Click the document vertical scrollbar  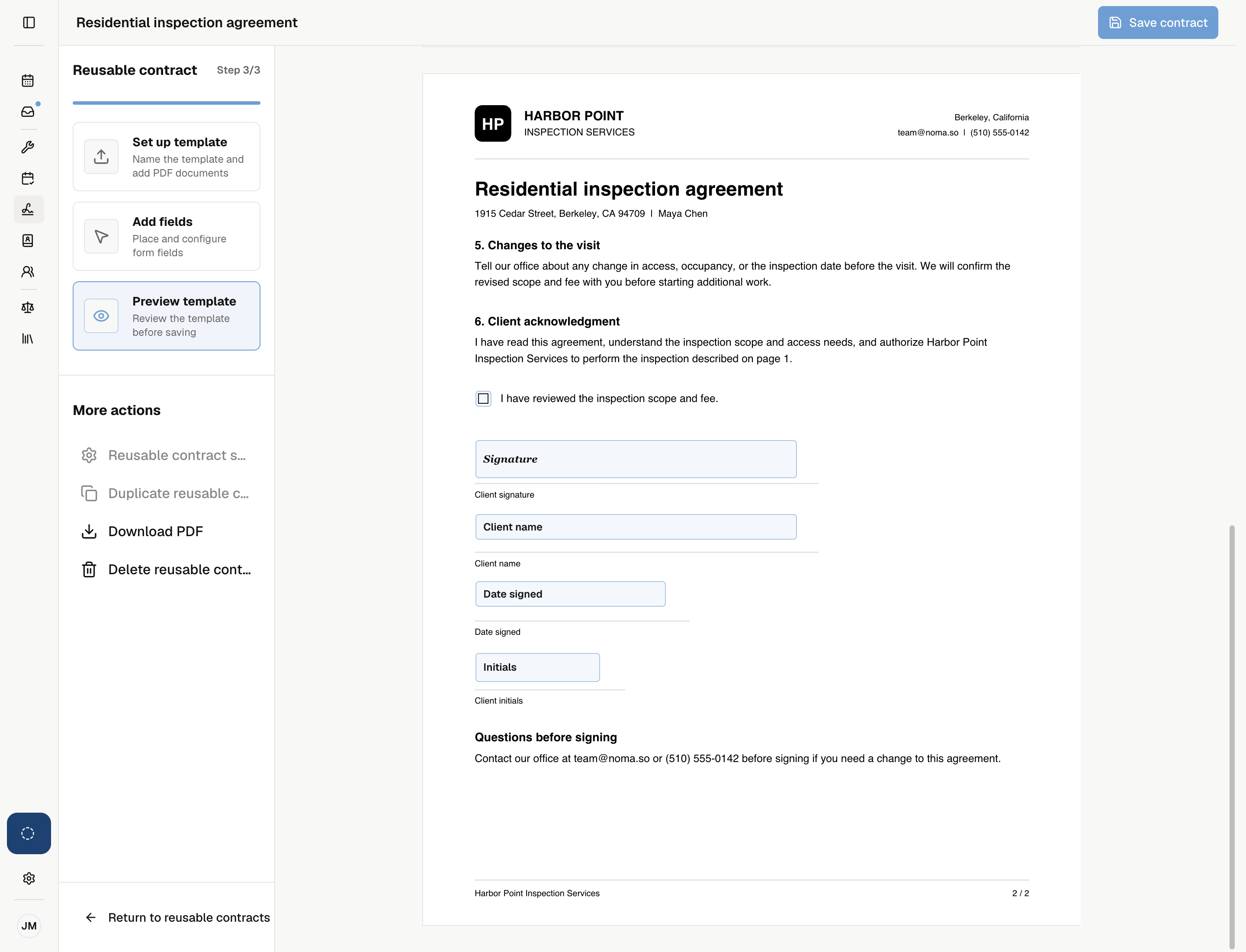[1232, 737]
